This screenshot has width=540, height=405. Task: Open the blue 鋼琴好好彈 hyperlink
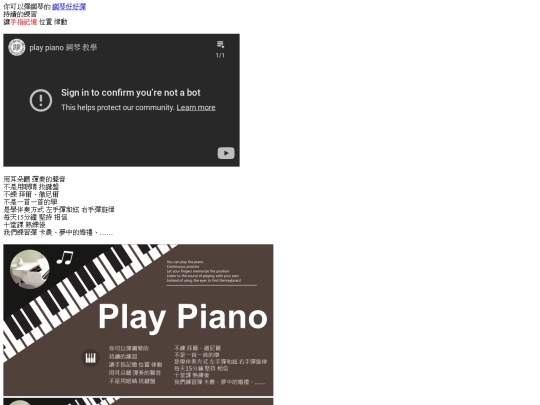69,7
